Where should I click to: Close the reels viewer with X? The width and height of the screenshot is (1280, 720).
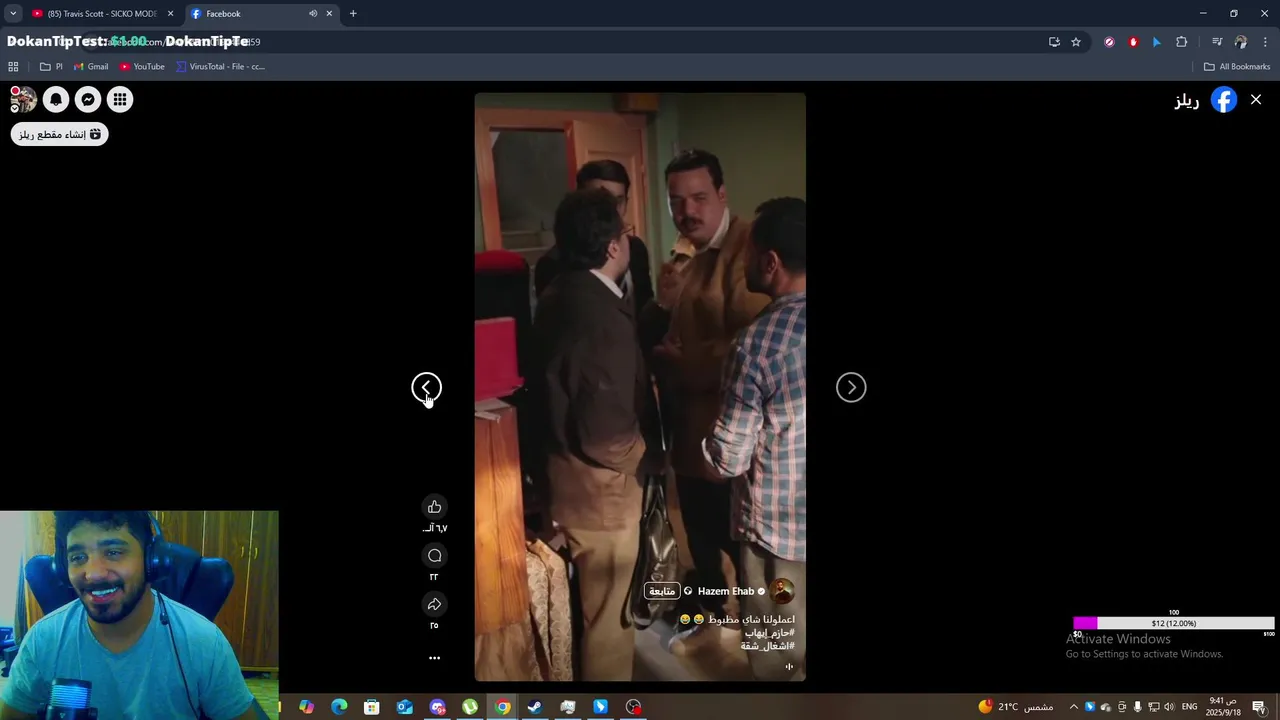pos(1256,99)
